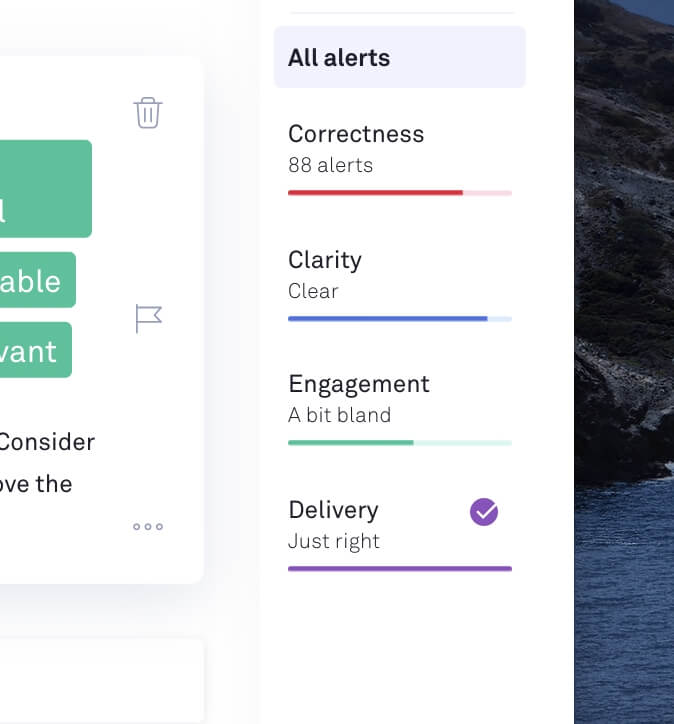
Task: Select the Delivery category
Action: (333, 510)
